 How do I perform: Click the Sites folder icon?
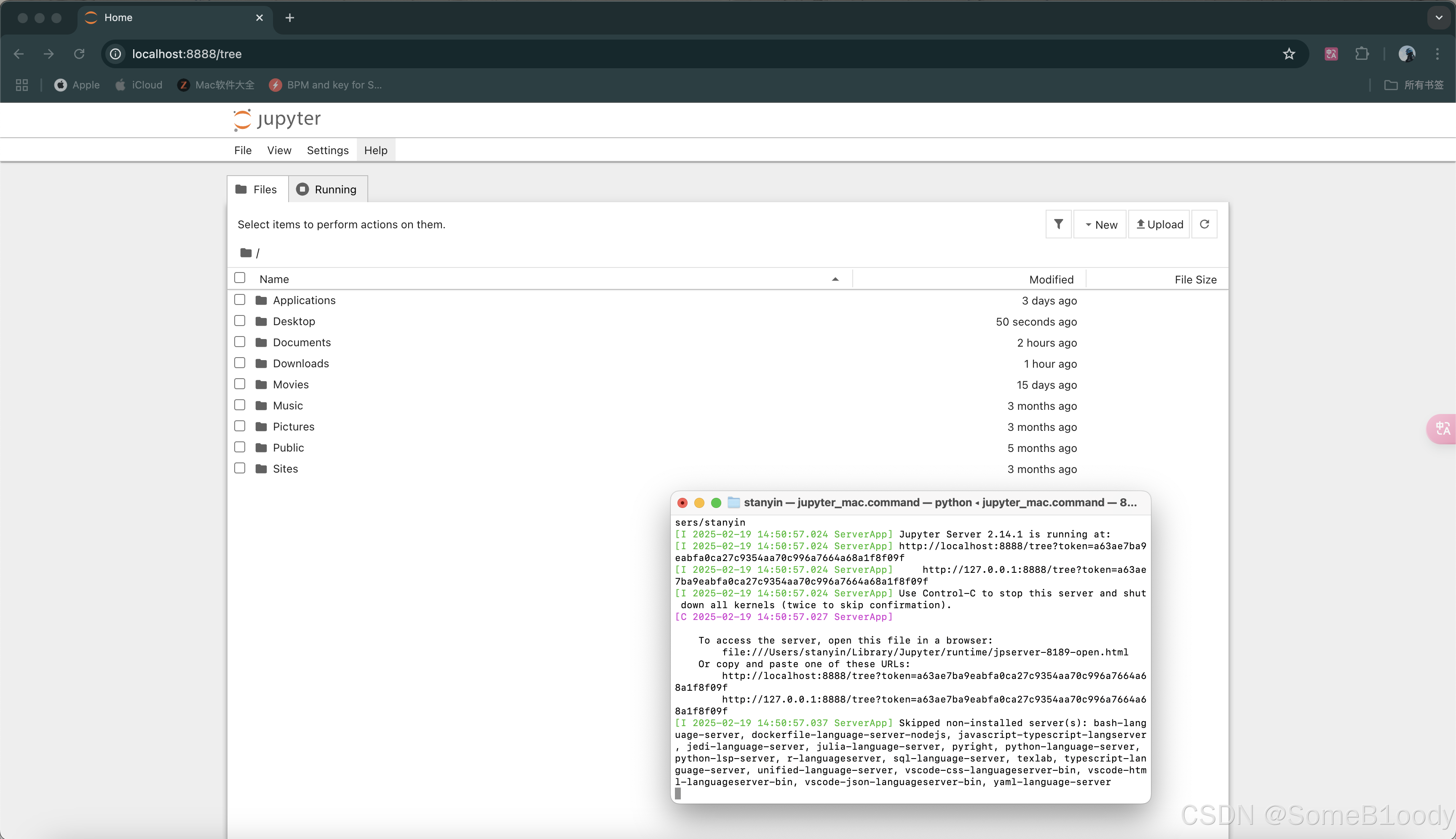(x=261, y=468)
